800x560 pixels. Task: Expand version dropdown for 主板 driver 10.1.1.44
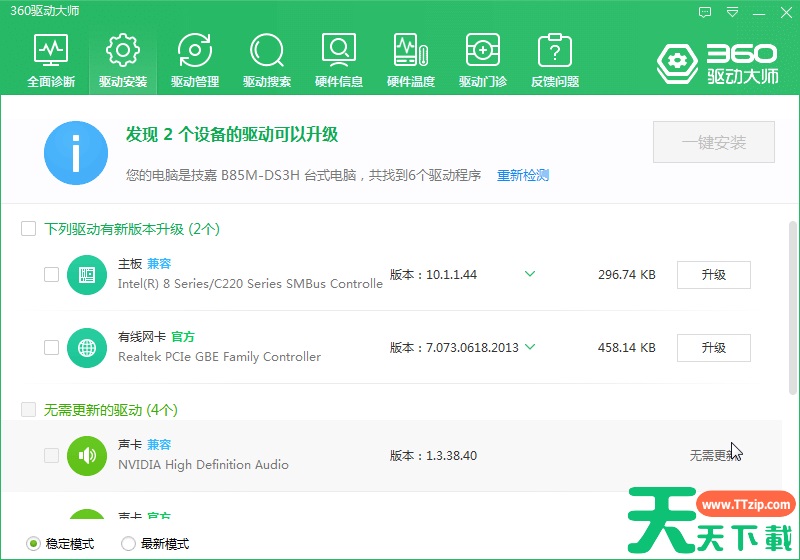[x=530, y=274]
